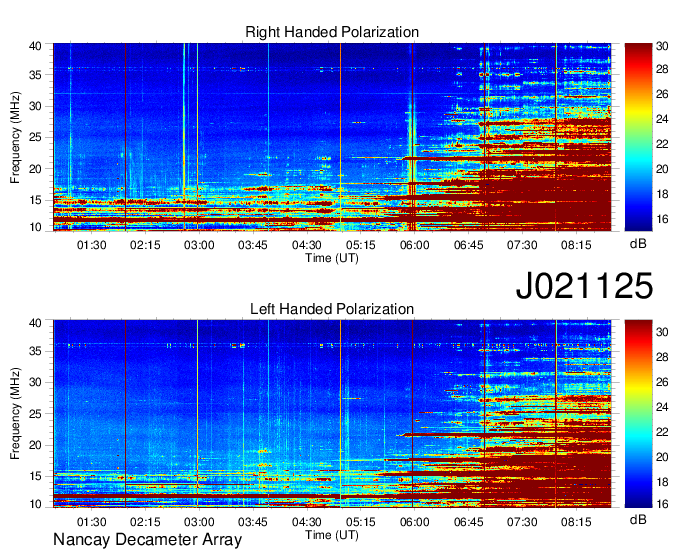
Task: Click 20 MHz tick on Left Handed frequency axis
Action: [x=35, y=445]
